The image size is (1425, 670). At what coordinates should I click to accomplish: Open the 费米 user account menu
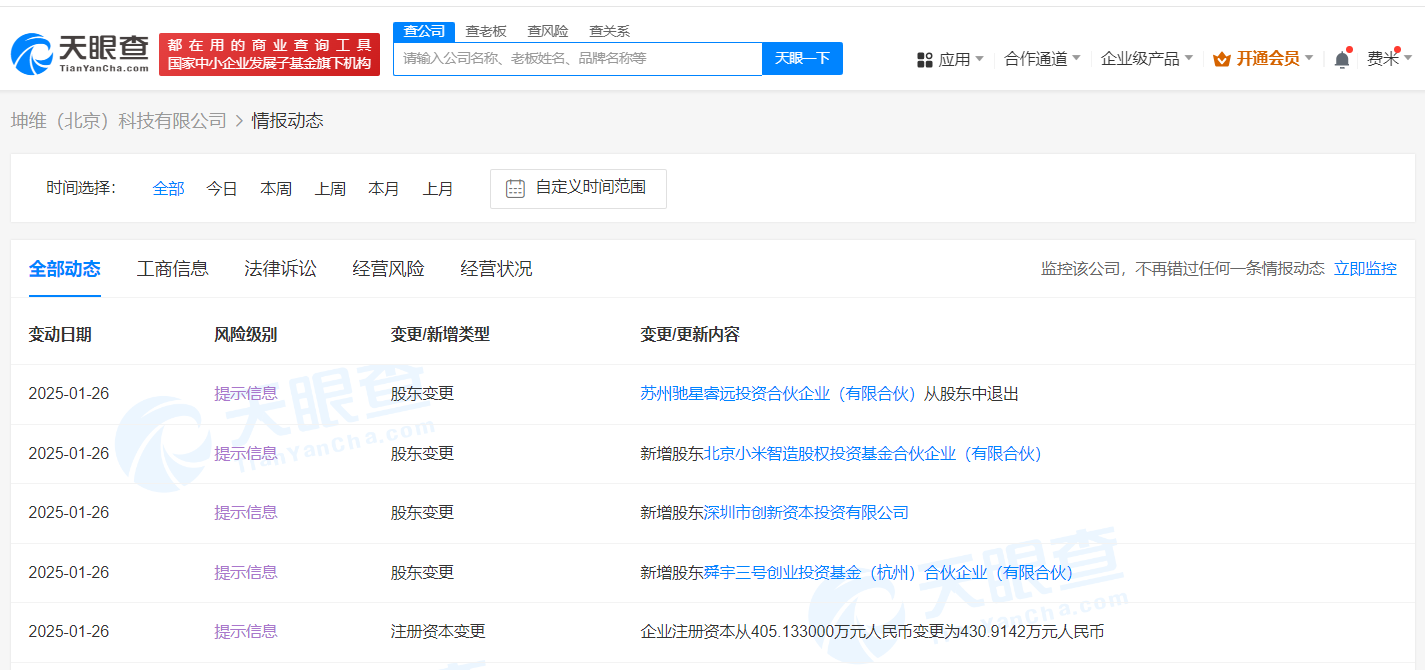pyautogui.click(x=1389, y=59)
